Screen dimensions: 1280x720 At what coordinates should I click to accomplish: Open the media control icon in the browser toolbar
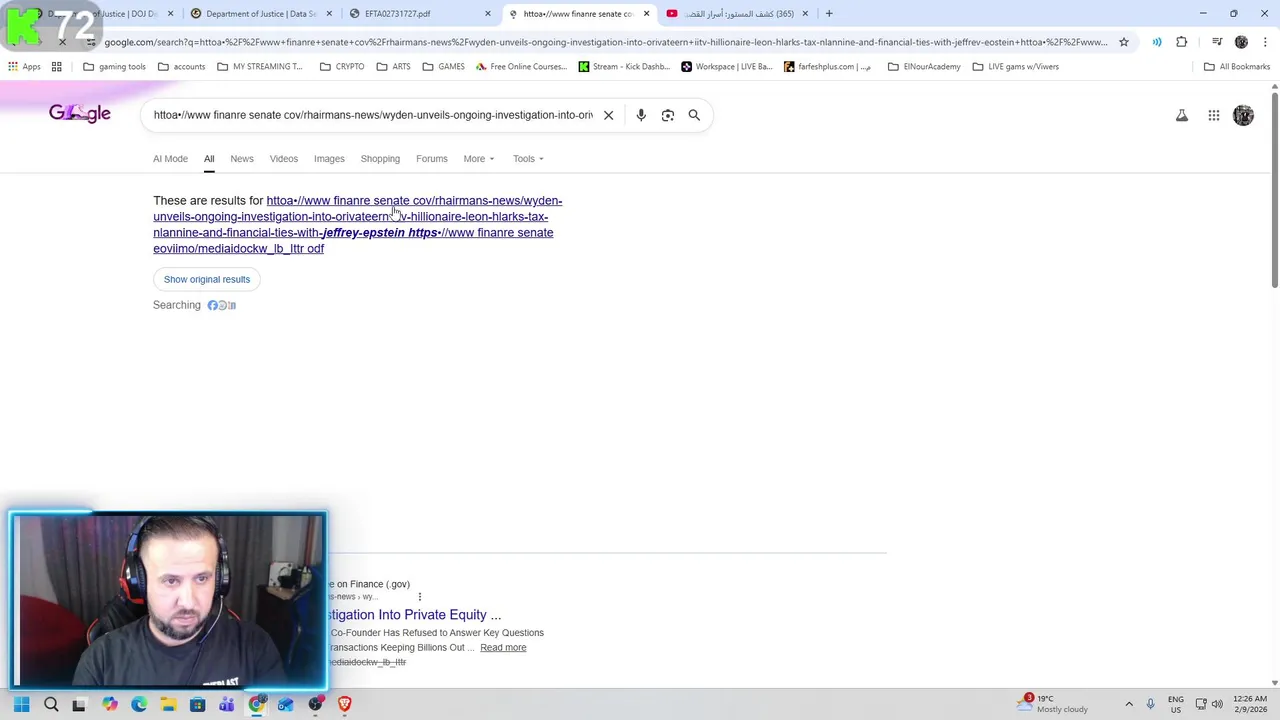click(1217, 42)
